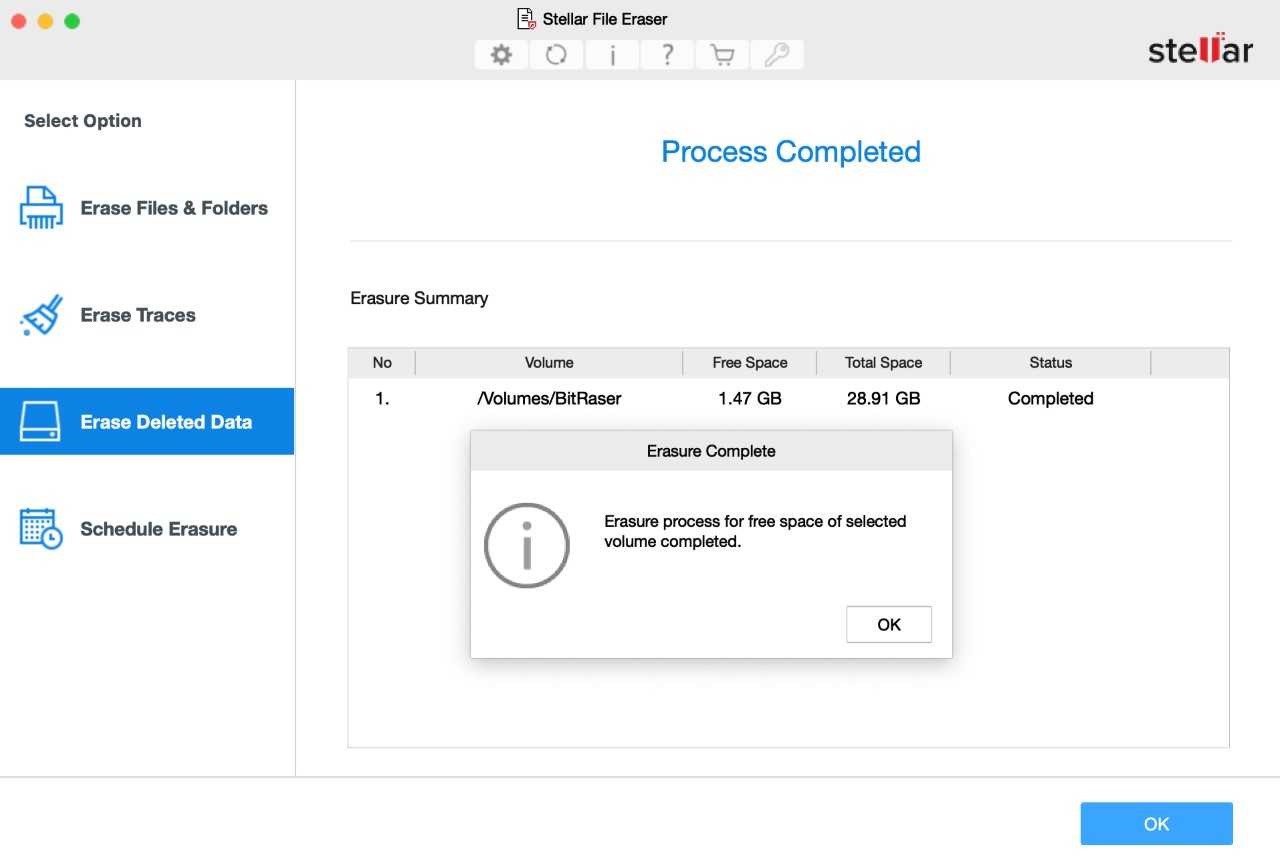Click the shredder icon for Erase Files & Folders

41,208
